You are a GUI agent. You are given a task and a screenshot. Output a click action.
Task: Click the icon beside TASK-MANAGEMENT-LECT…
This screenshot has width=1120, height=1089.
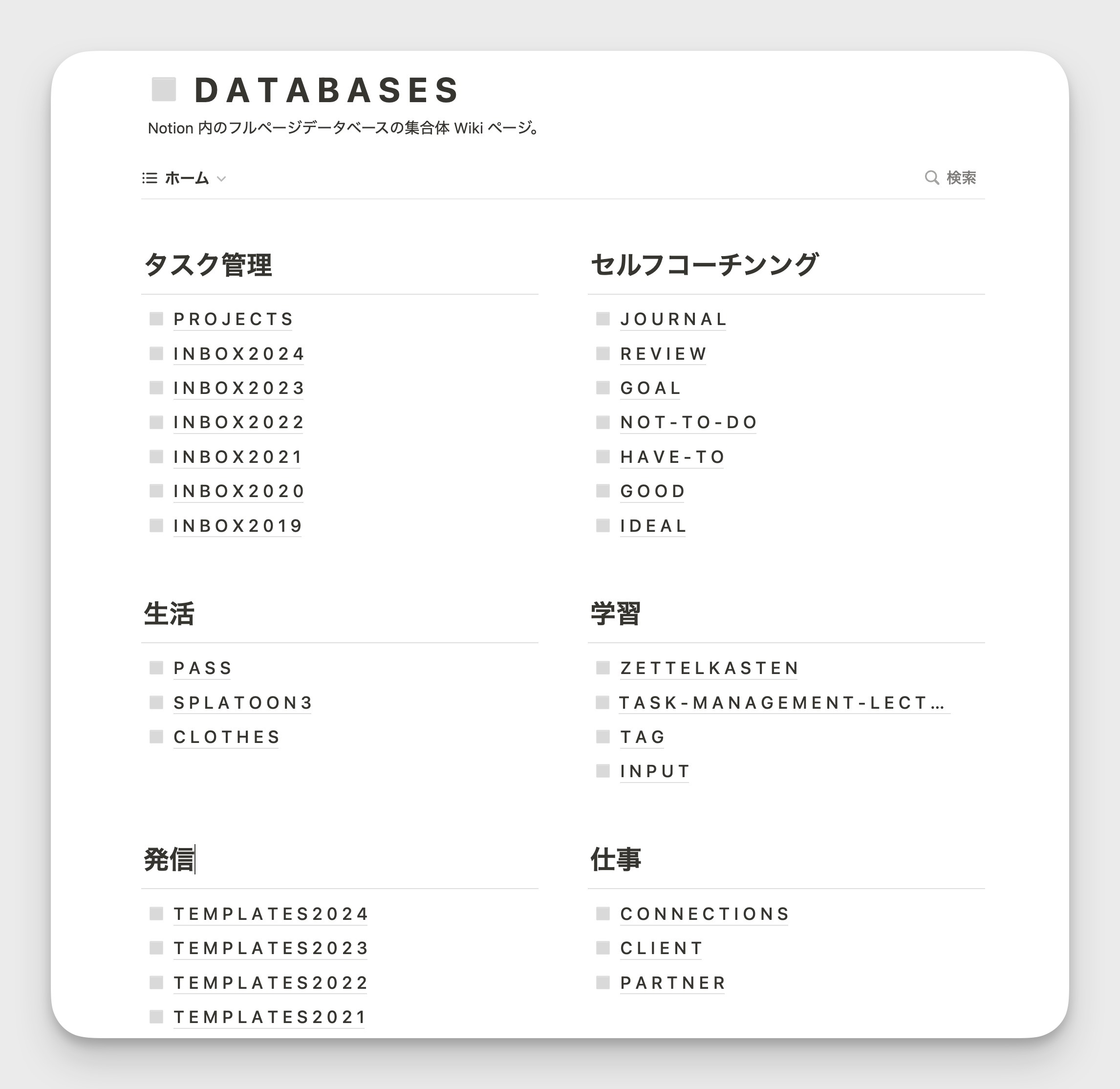(x=603, y=702)
